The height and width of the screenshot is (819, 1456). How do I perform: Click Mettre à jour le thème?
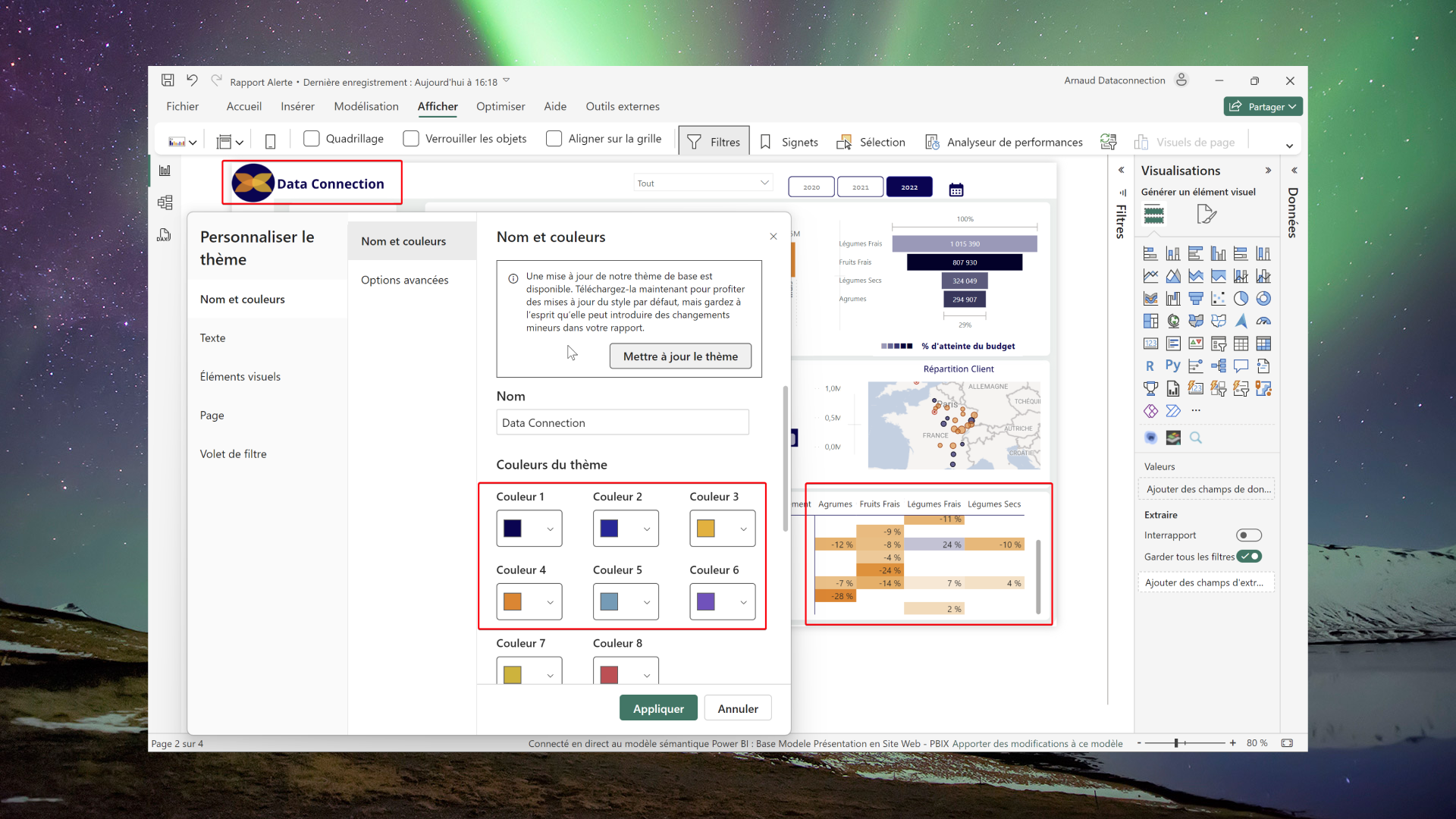(x=680, y=356)
